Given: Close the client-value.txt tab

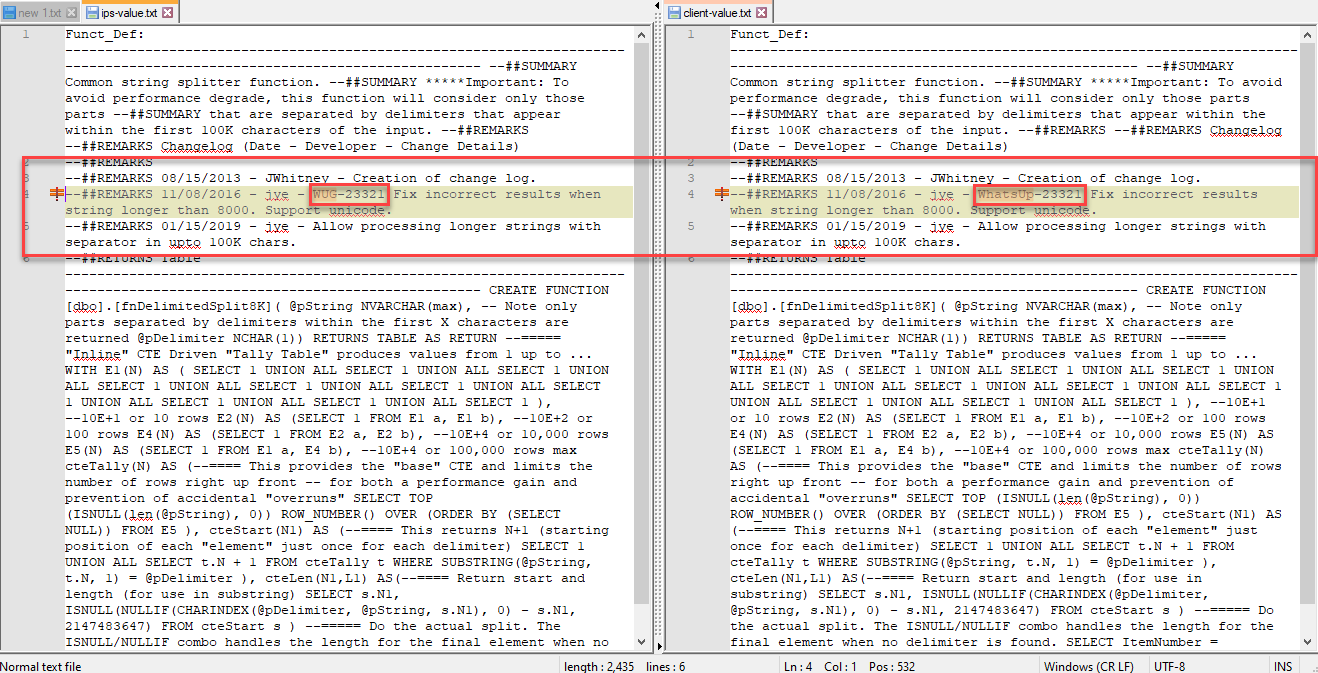Looking at the screenshot, I should point(761,13).
